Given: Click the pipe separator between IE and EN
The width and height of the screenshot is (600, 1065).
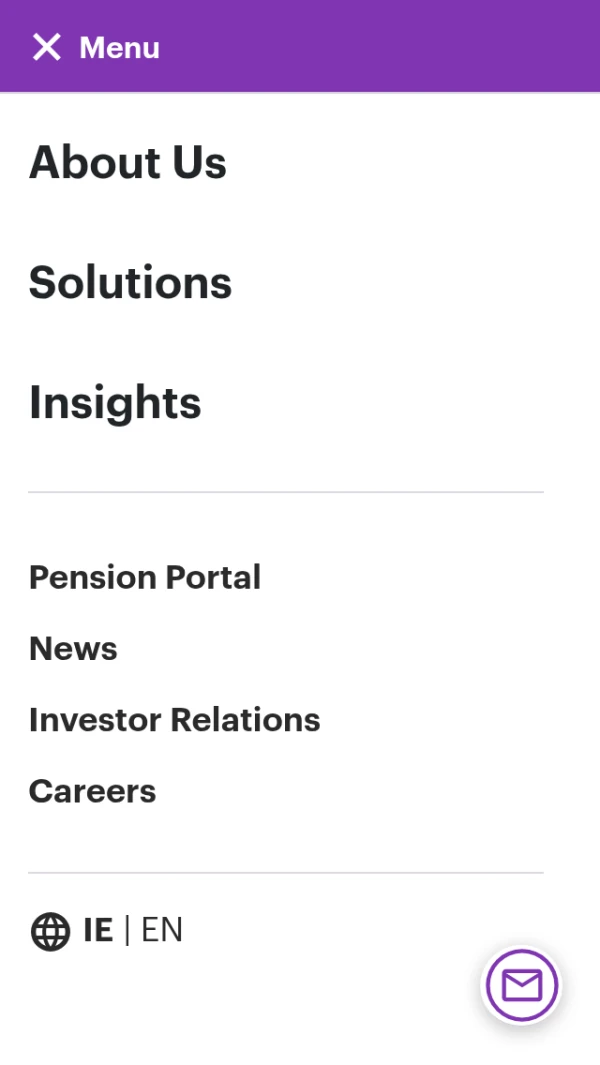Looking at the screenshot, I should [127, 930].
